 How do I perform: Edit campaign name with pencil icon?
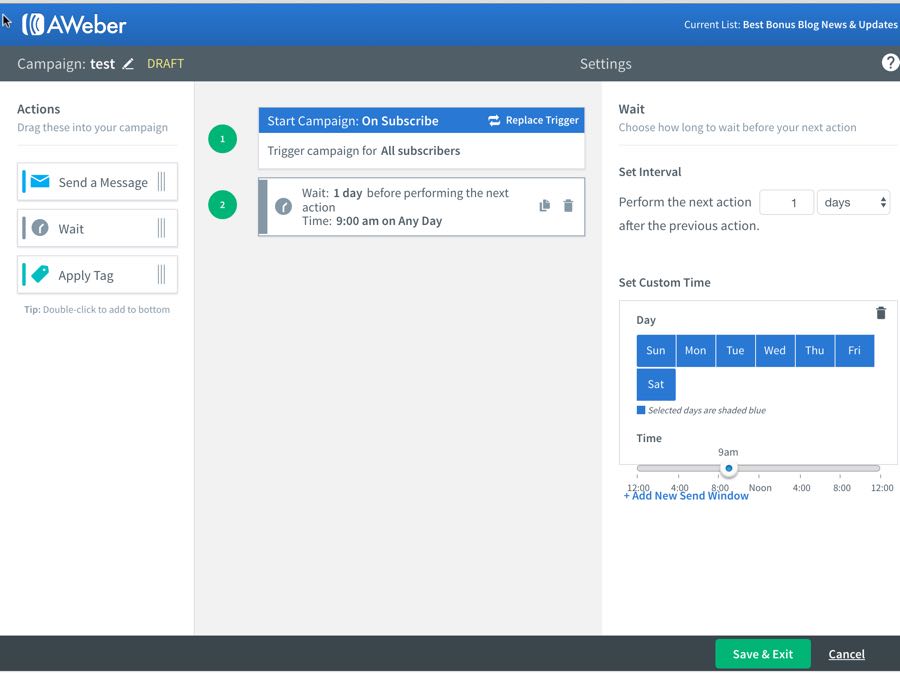click(x=128, y=64)
